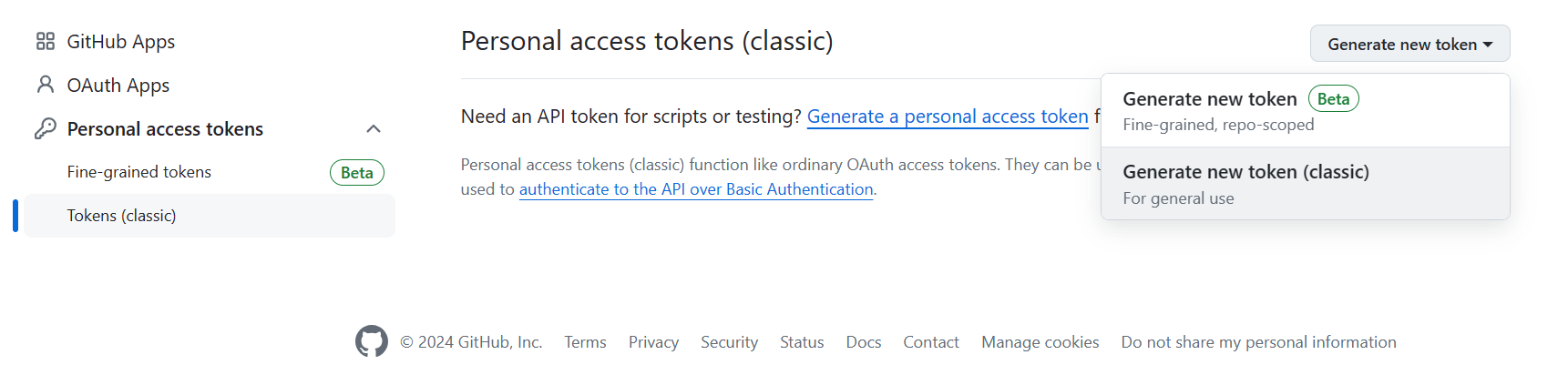Visit the Privacy footer link
This screenshot has height=375, width=1568.
point(653,342)
